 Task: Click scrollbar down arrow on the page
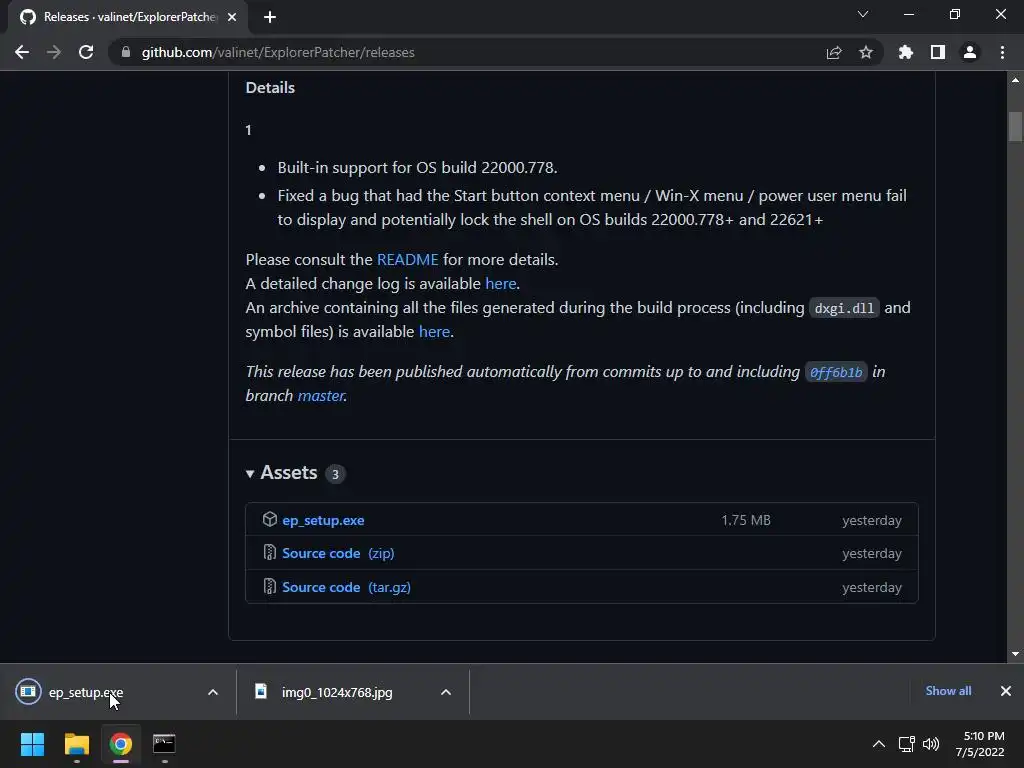pyautogui.click(x=1015, y=654)
